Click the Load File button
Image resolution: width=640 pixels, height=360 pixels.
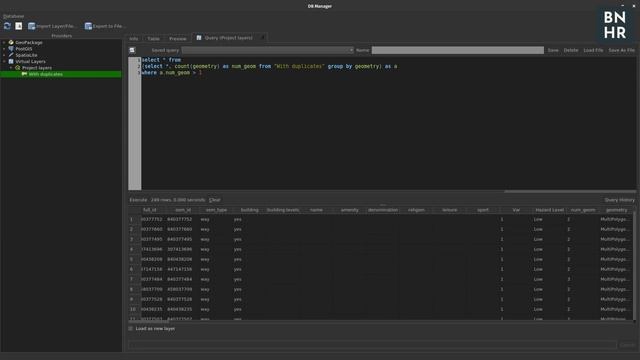click(x=593, y=50)
